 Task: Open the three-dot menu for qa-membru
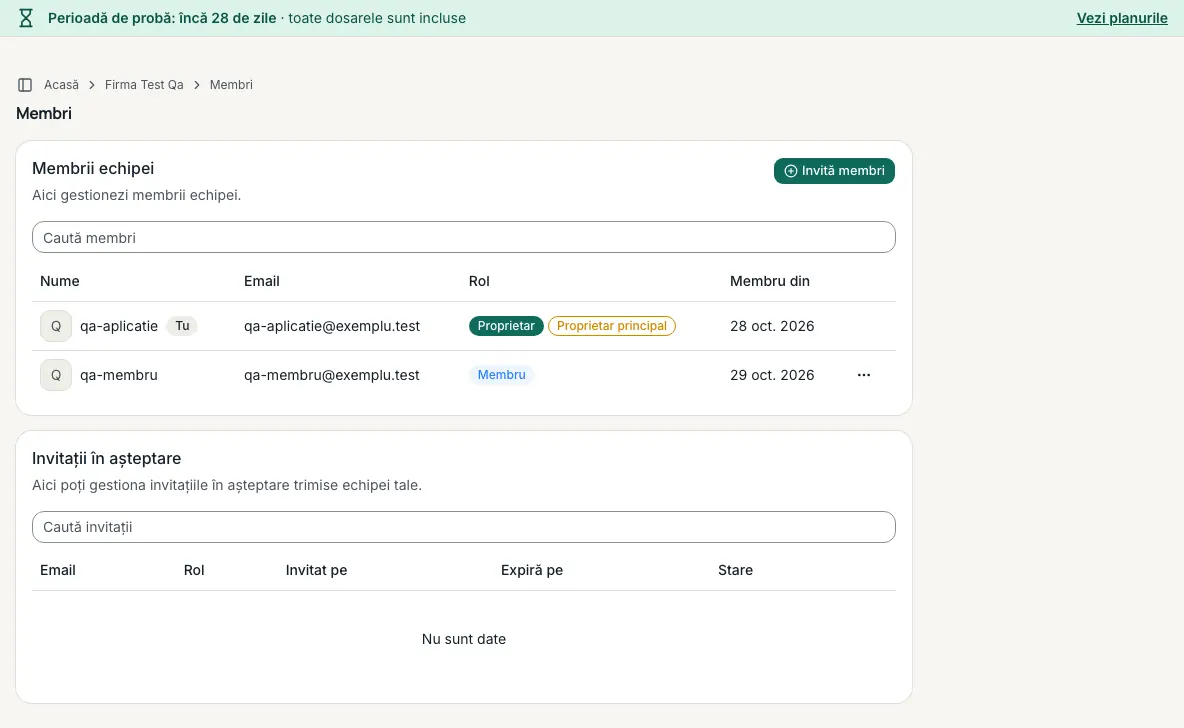coord(864,375)
